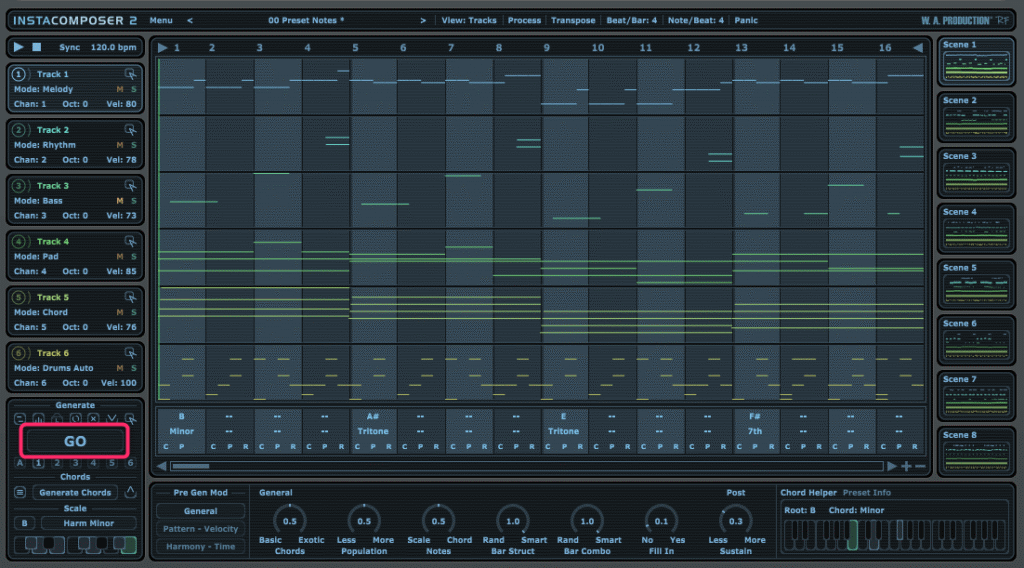The width and height of the screenshot is (1024, 568).
Task: Click Track 2 pointer select icon
Action: tap(131, 129)
